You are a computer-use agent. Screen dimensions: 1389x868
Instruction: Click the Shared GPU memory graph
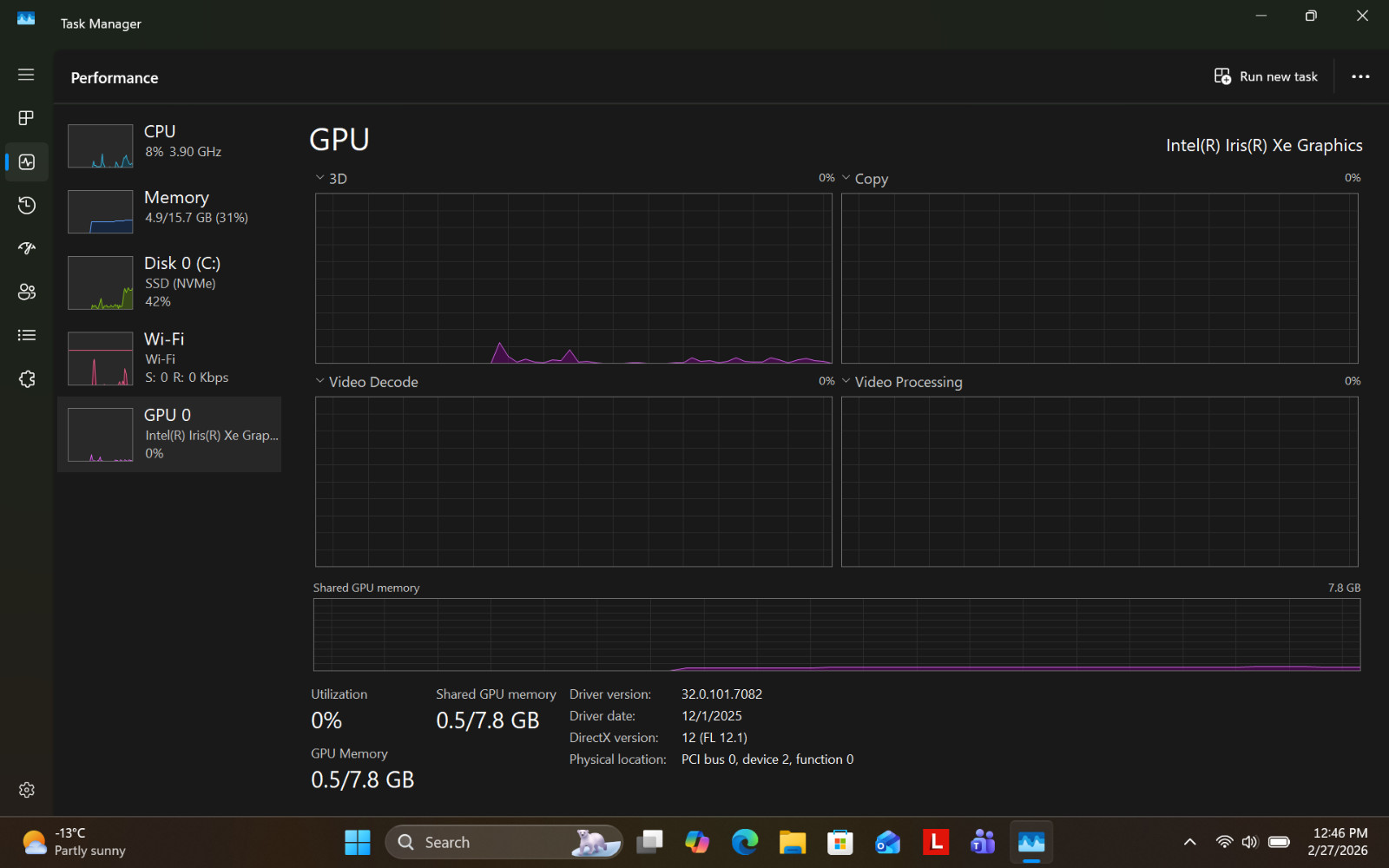tap(837, 635)
